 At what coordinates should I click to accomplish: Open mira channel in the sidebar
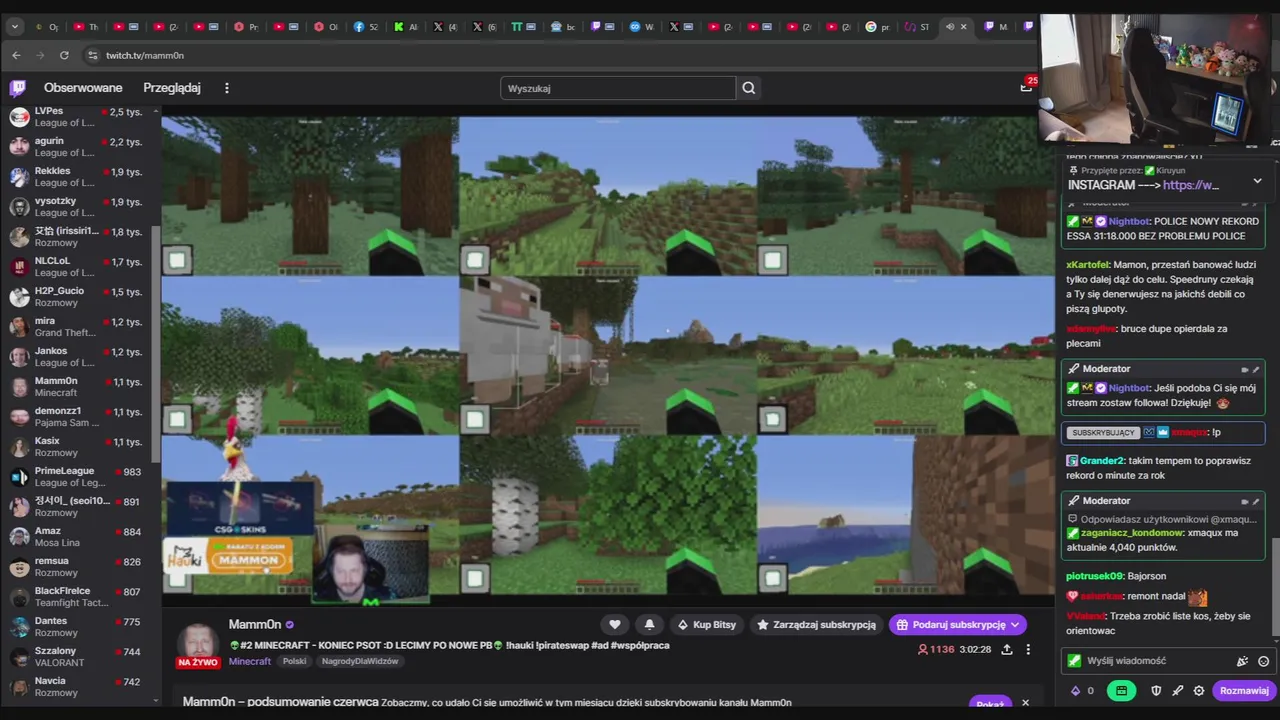click(x=80, y=327)
